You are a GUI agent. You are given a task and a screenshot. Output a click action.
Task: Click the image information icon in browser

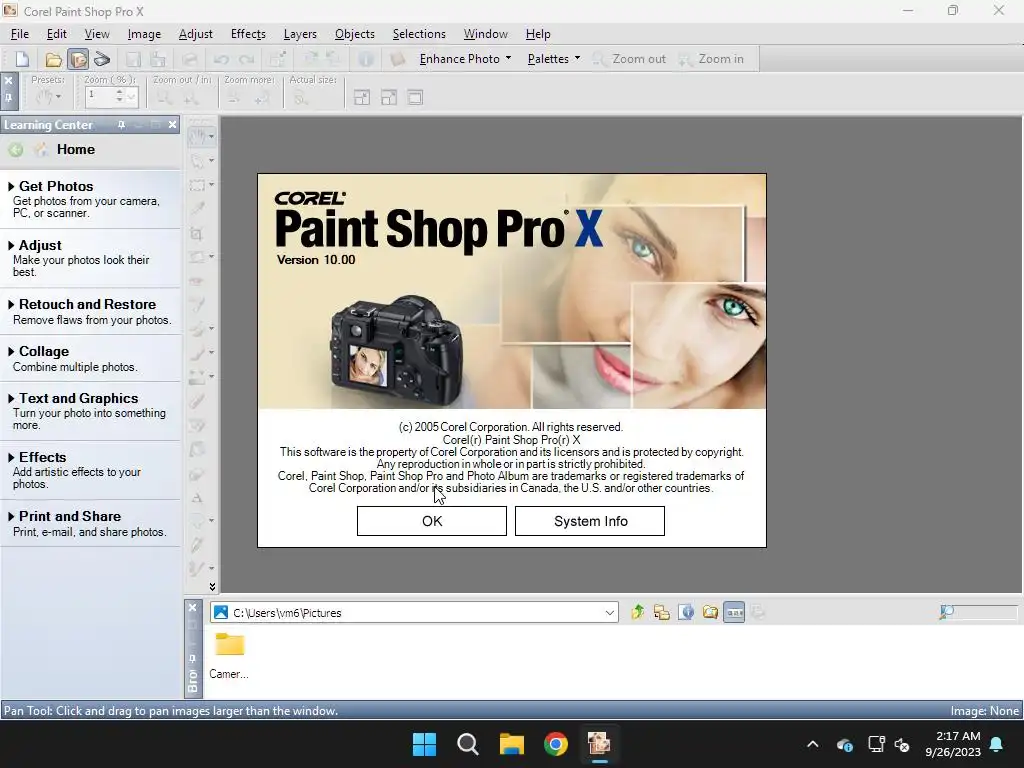click(686, 612)
